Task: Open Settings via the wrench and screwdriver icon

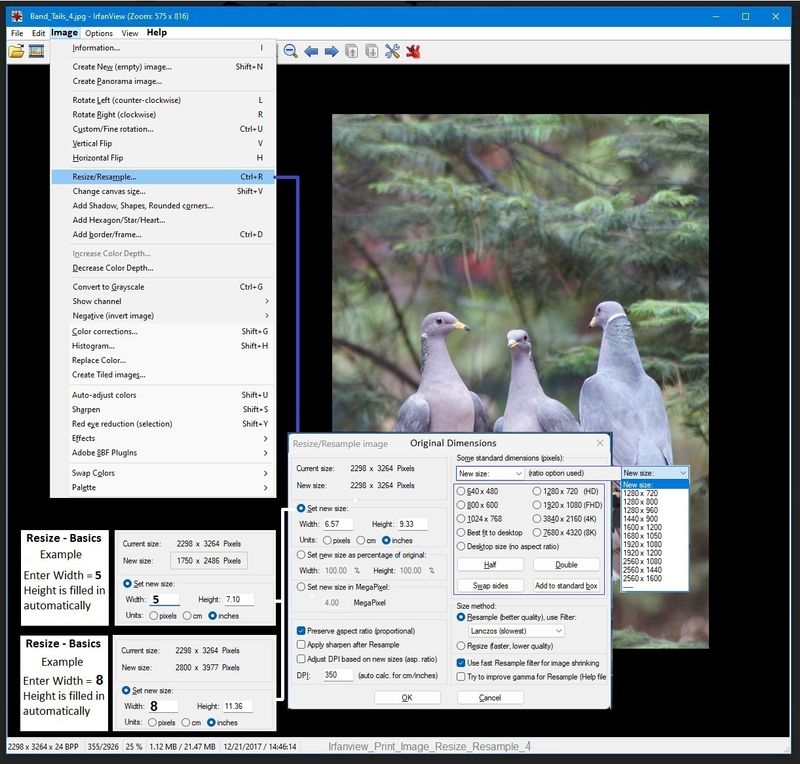Action: point(392,51)
